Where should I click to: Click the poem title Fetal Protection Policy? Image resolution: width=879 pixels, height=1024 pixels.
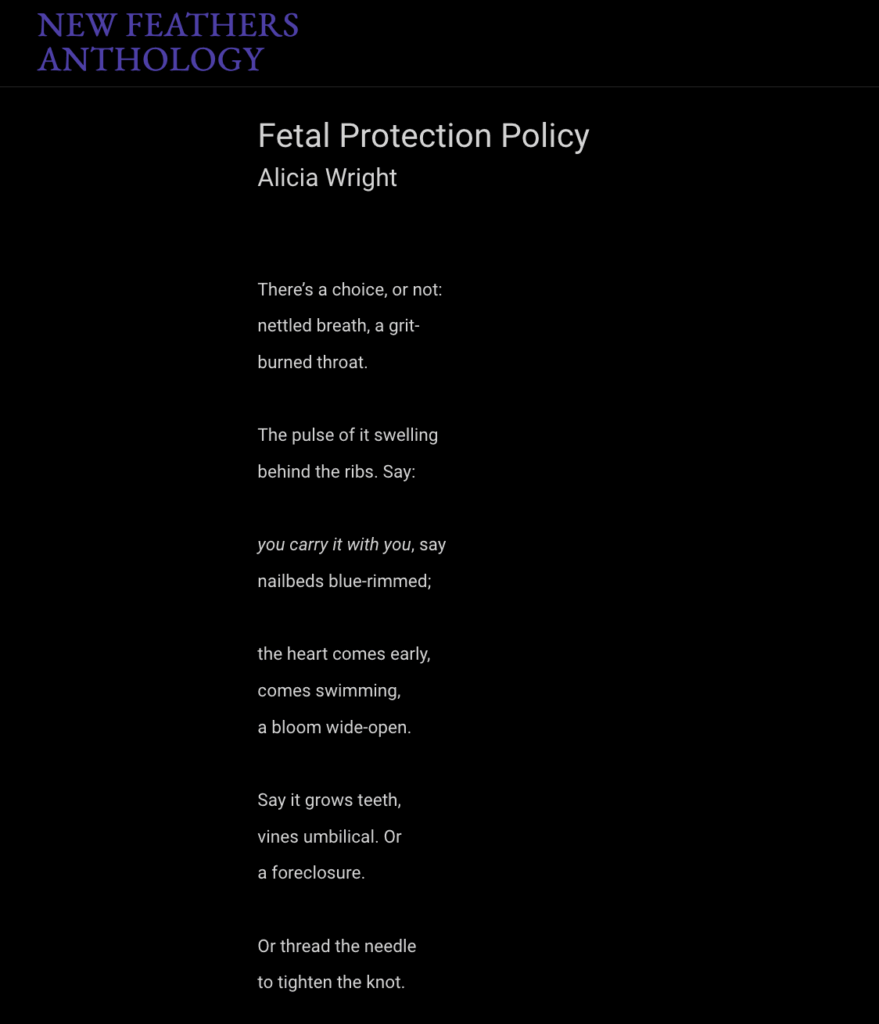pyautogui.click(x=423, y=136)
